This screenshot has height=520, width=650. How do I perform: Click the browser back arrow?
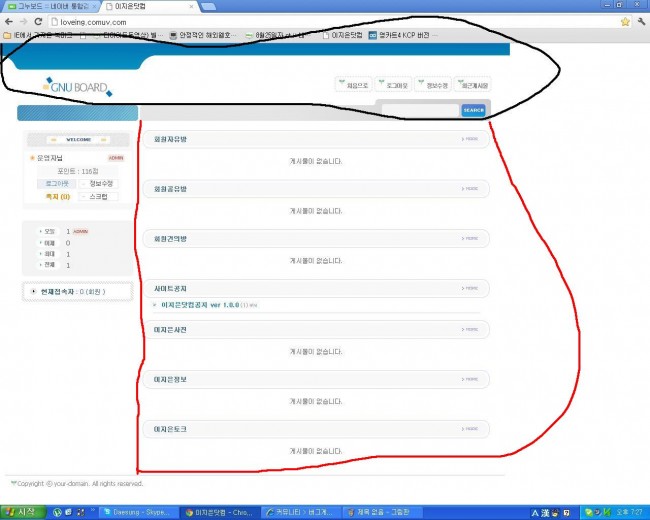[9, 21]
